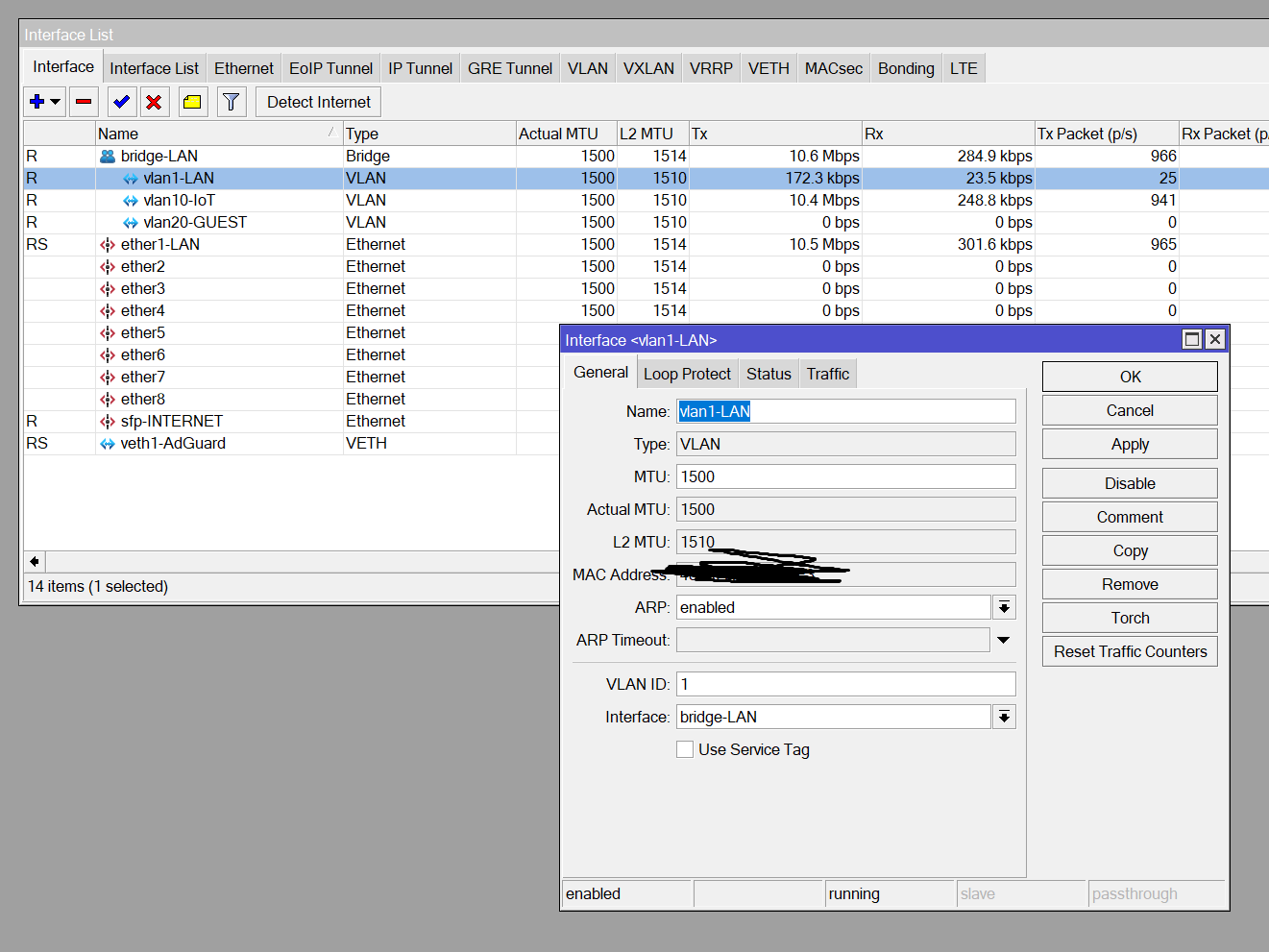Click the ether4 ethernet icon

(108, 311)
